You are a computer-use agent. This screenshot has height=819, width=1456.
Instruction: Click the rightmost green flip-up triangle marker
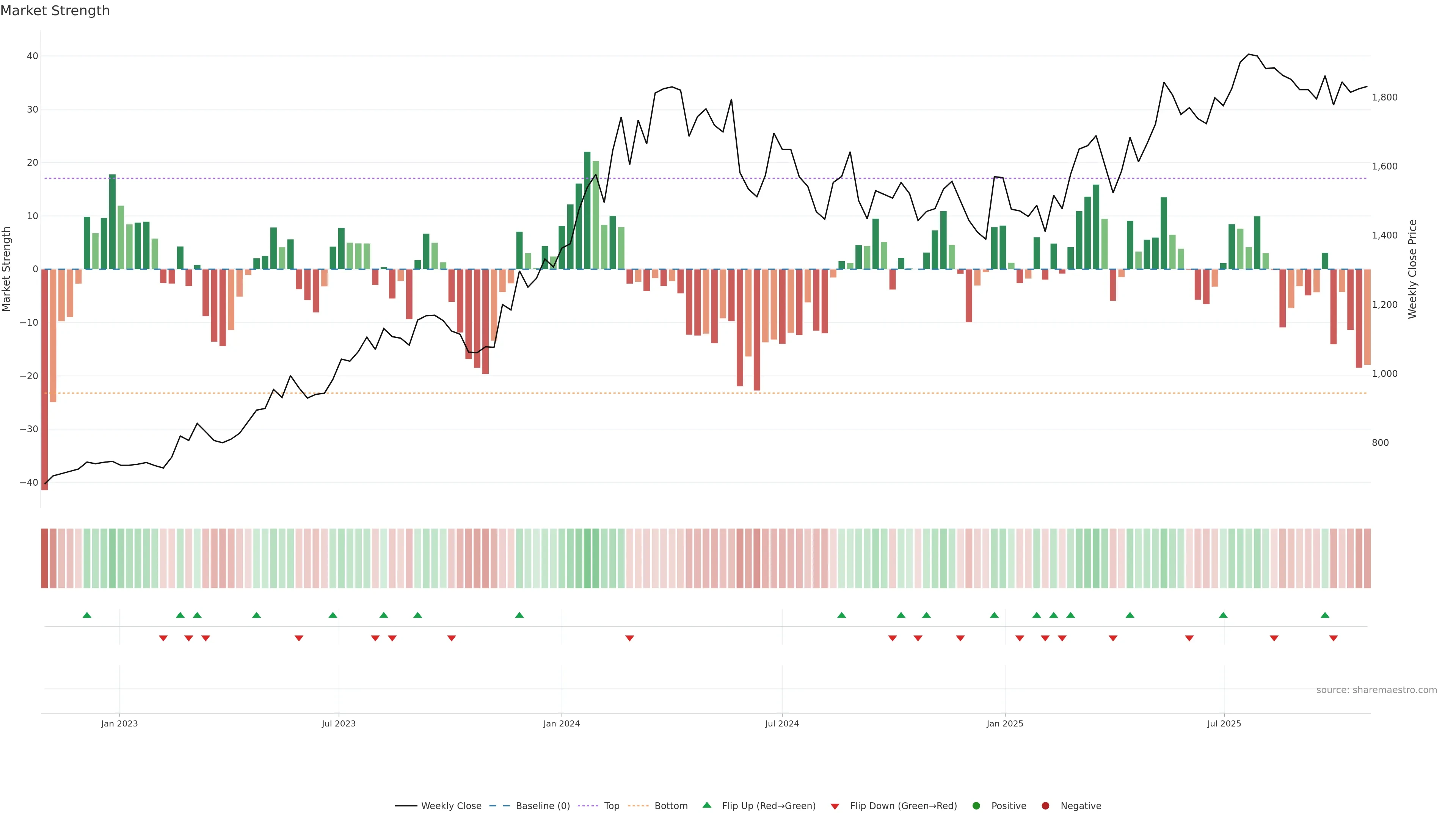pyautogui.click(x=1325, y=615)
